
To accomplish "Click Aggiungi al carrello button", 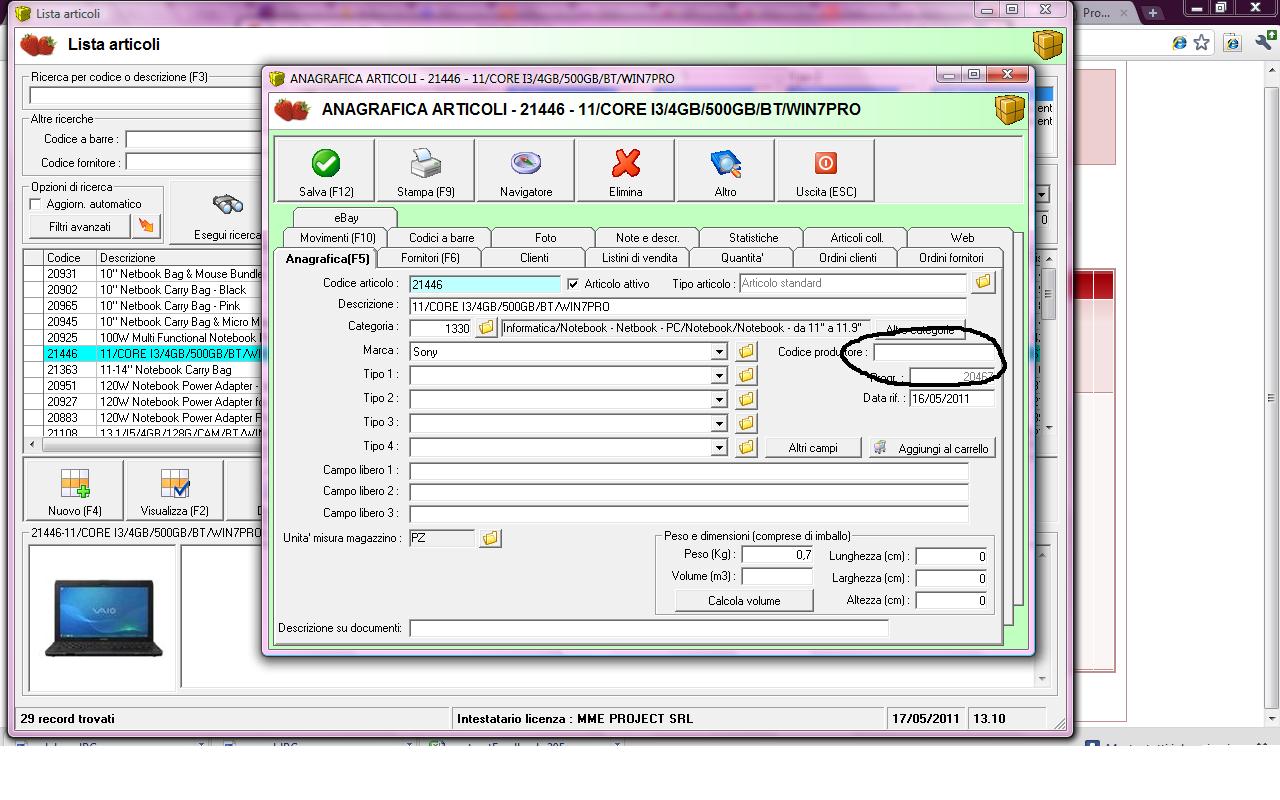I will coord(932,448).
